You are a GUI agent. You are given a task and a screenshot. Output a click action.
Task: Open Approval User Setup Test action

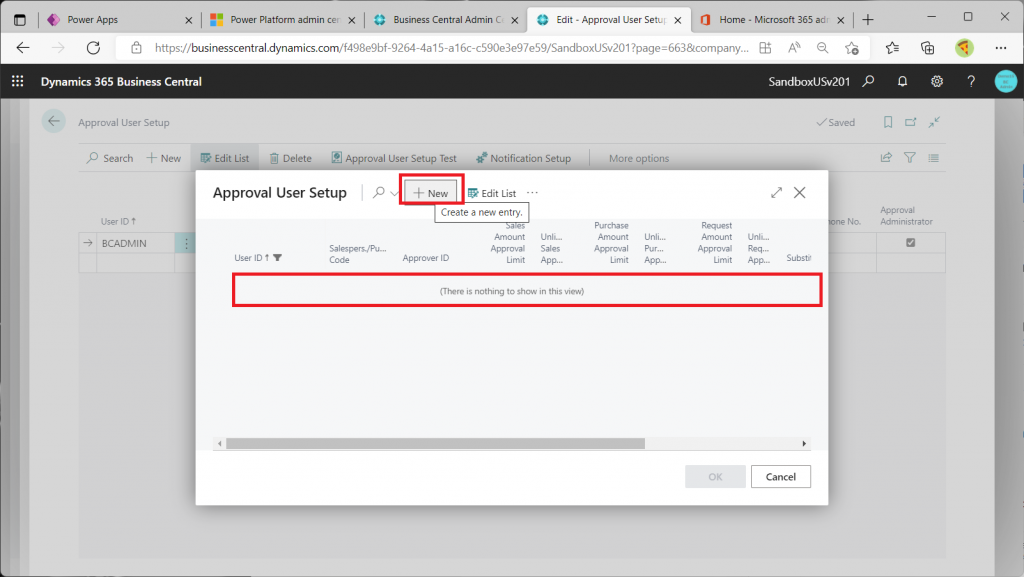coord(394,158)
